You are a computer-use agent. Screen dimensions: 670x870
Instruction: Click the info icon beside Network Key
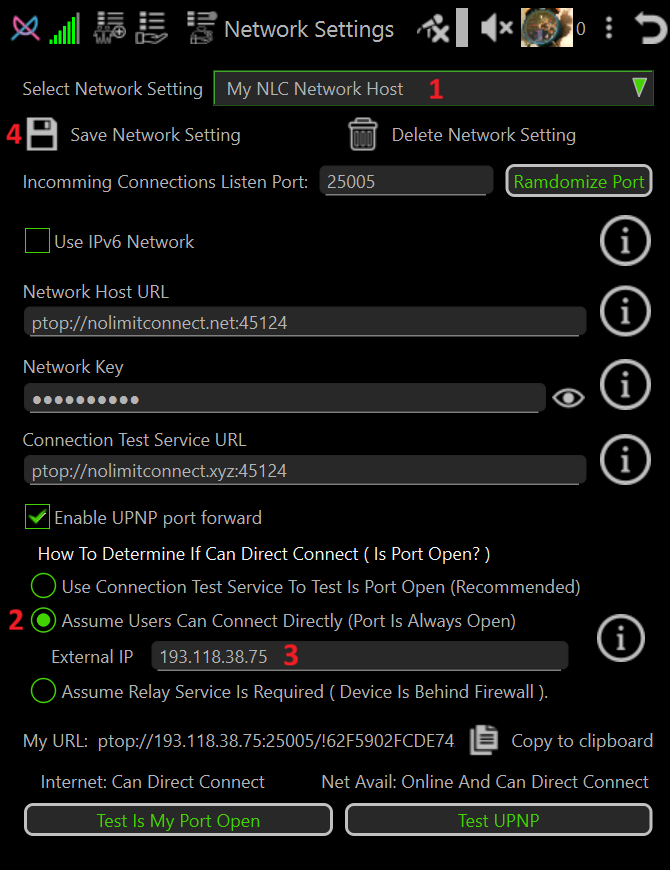pyautogui.click(x=625, y=385)
